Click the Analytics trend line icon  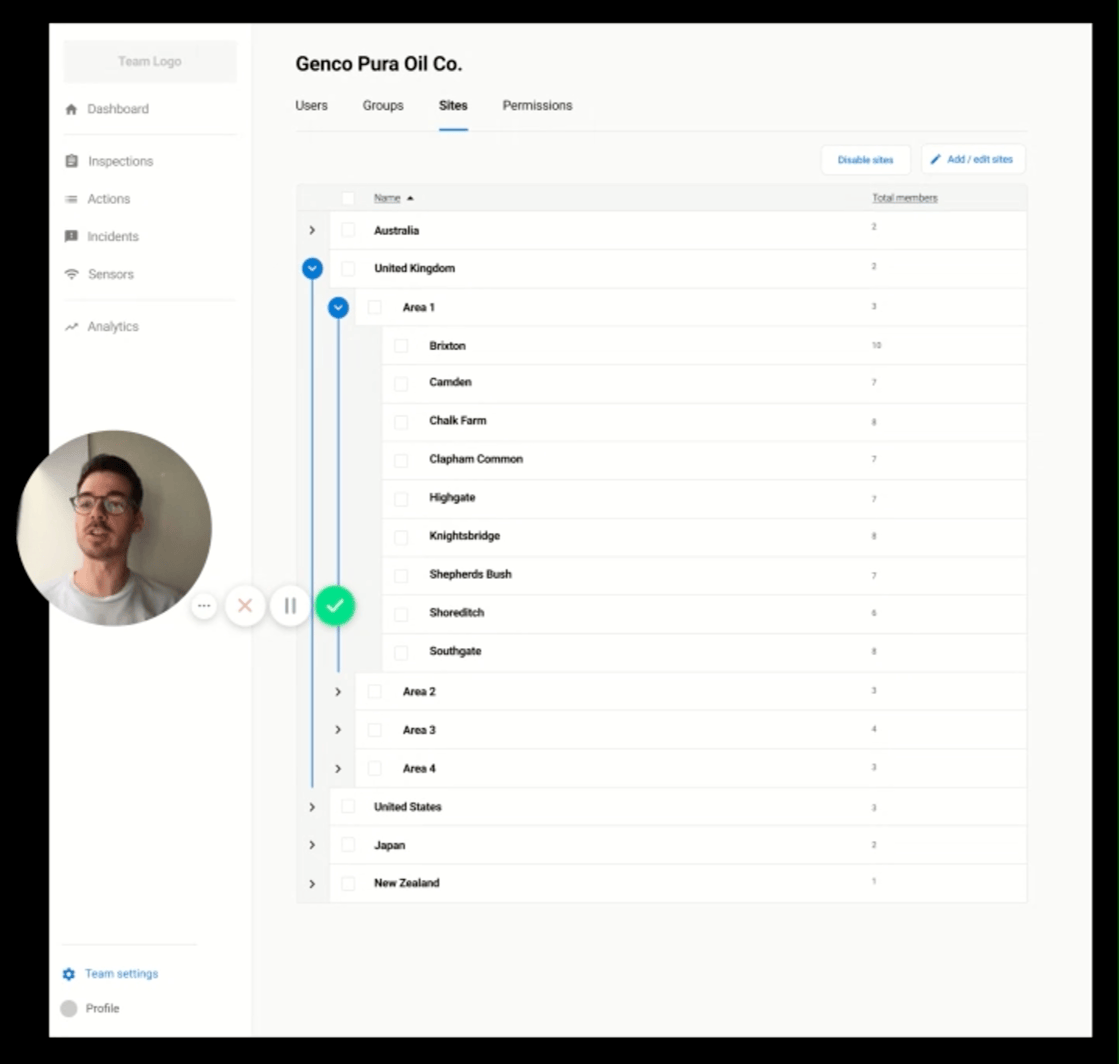71,327
